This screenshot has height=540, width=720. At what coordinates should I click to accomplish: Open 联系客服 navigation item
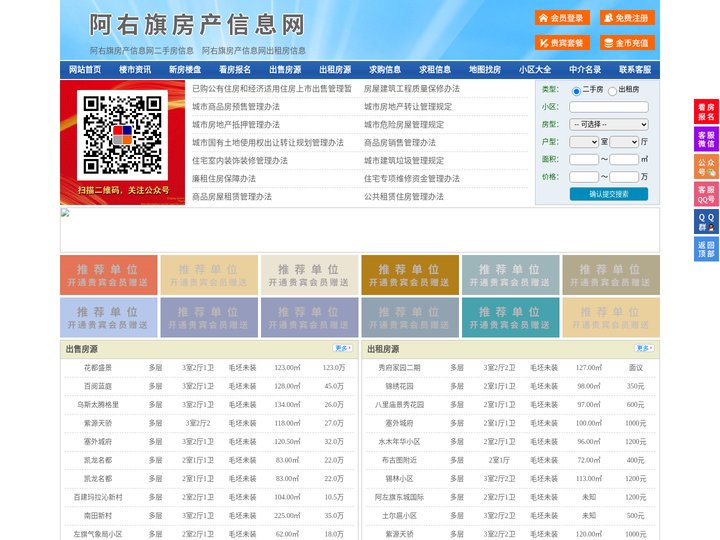coord(636,70)
